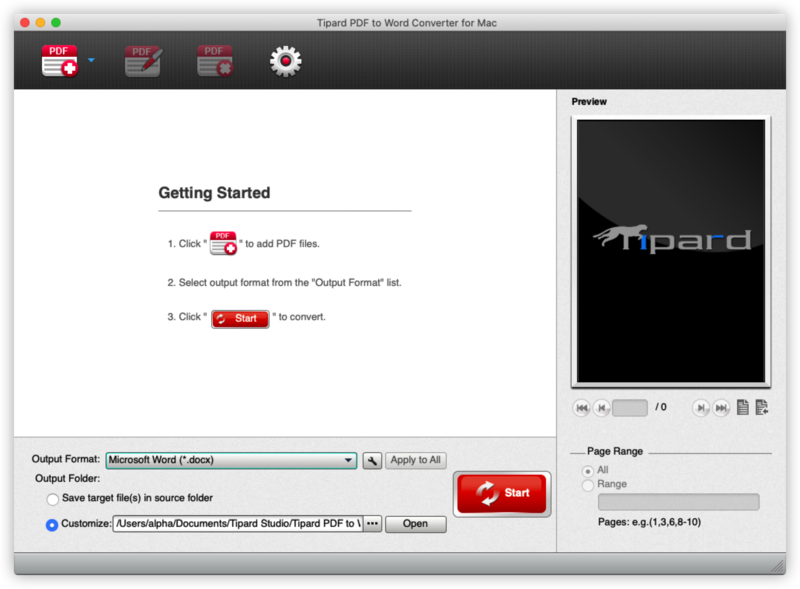
Task: Click the Remove PDF toolbar icon
Action: [215, 61]
